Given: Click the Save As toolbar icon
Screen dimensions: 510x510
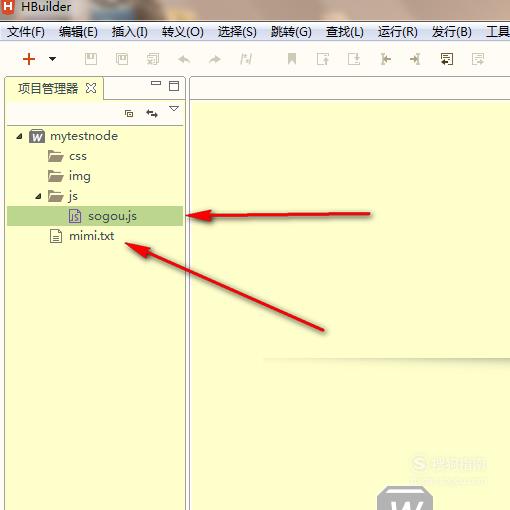Looking at the screenshot, I should (122, 59).
